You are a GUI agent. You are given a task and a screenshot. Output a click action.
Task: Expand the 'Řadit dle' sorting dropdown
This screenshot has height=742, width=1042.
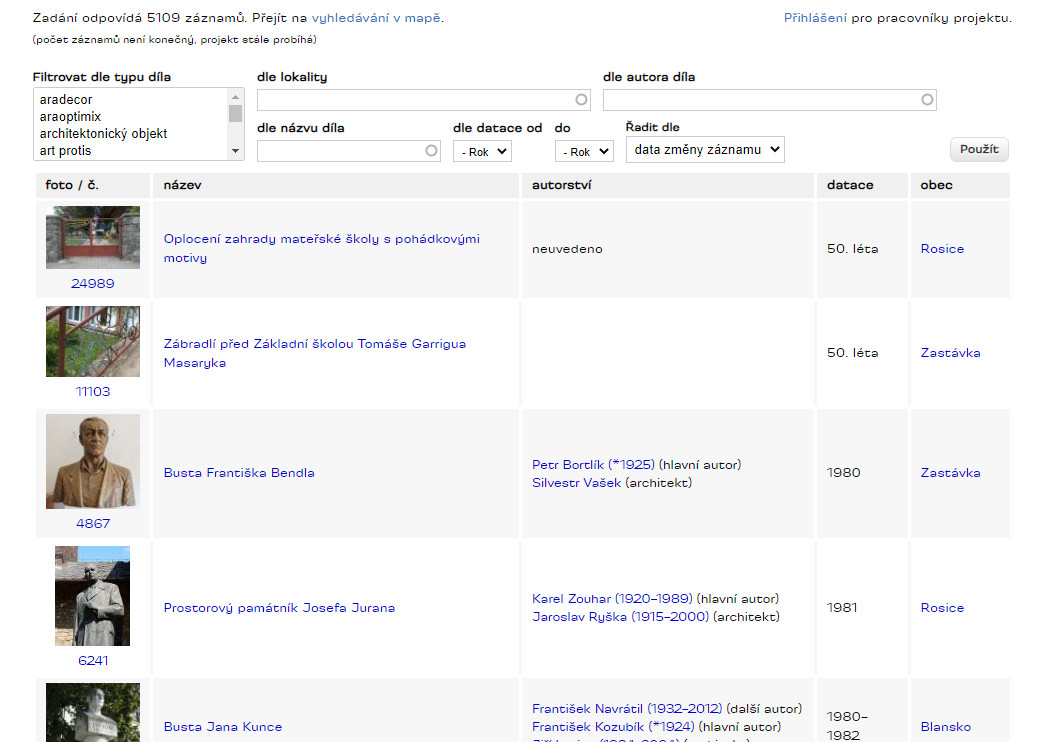coord(705,150)
